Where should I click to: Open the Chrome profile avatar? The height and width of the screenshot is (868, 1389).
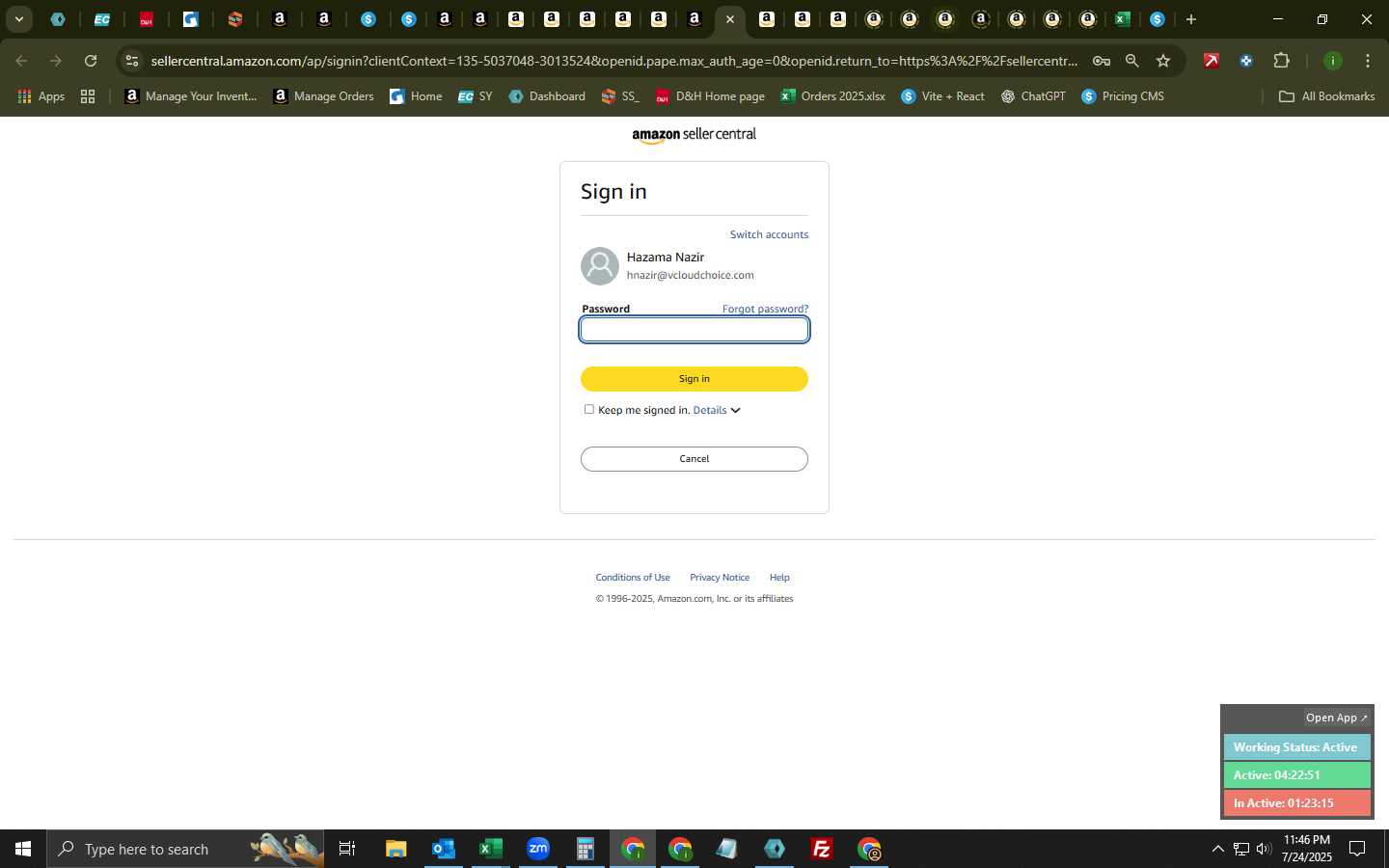tap(1332, 61)
